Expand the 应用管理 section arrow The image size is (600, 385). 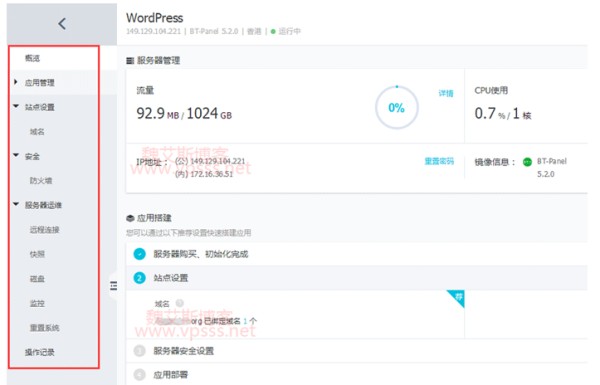(16, 82)
